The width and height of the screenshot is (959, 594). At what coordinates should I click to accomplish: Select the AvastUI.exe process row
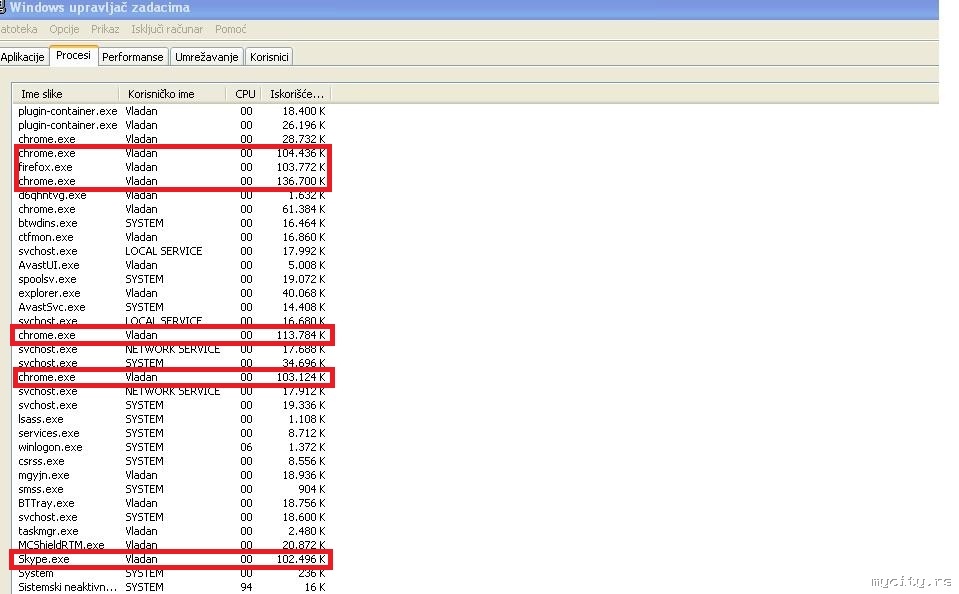(171, 265)
